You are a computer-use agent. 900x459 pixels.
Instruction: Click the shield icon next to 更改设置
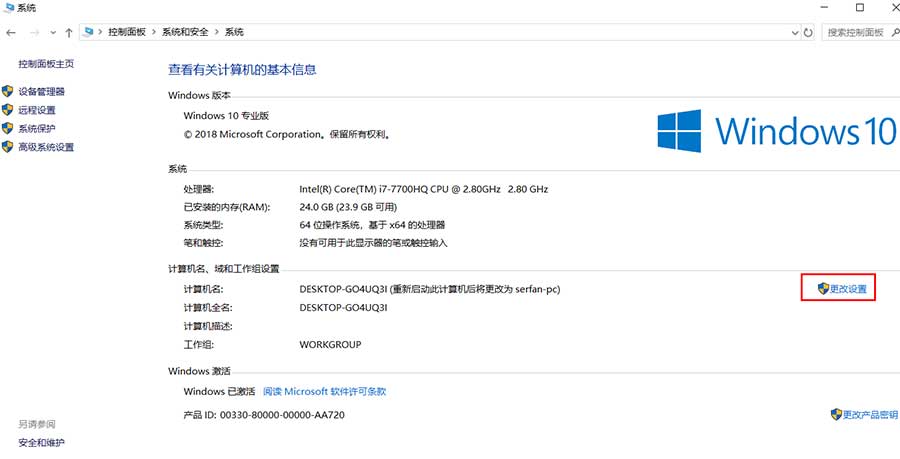(824, 289)
